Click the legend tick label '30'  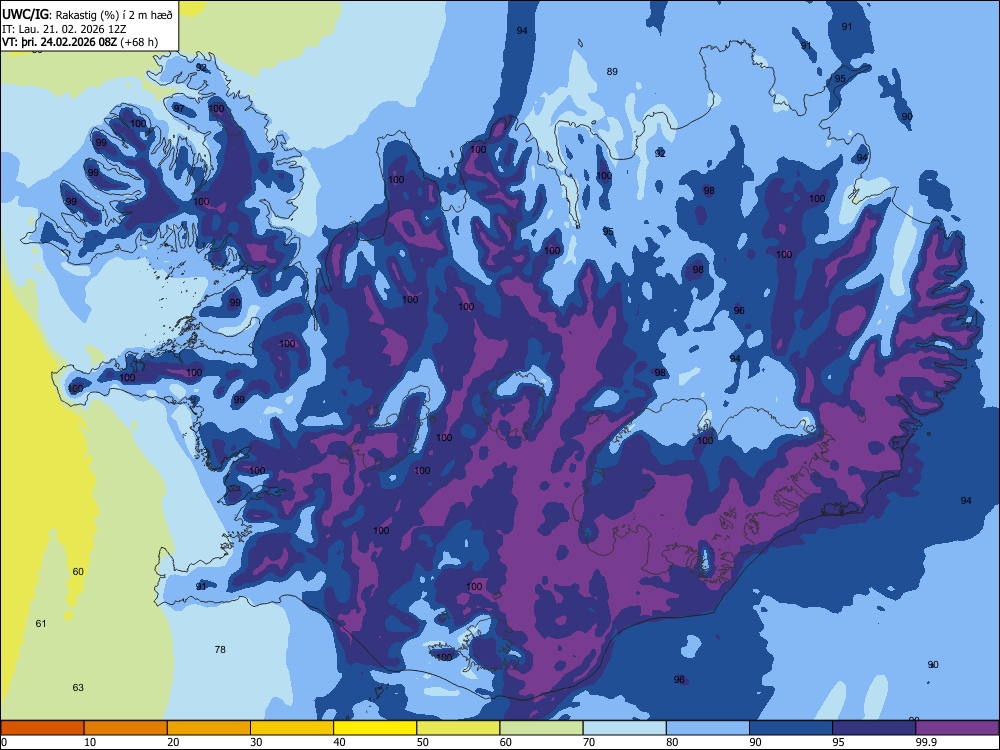(256, 742)
